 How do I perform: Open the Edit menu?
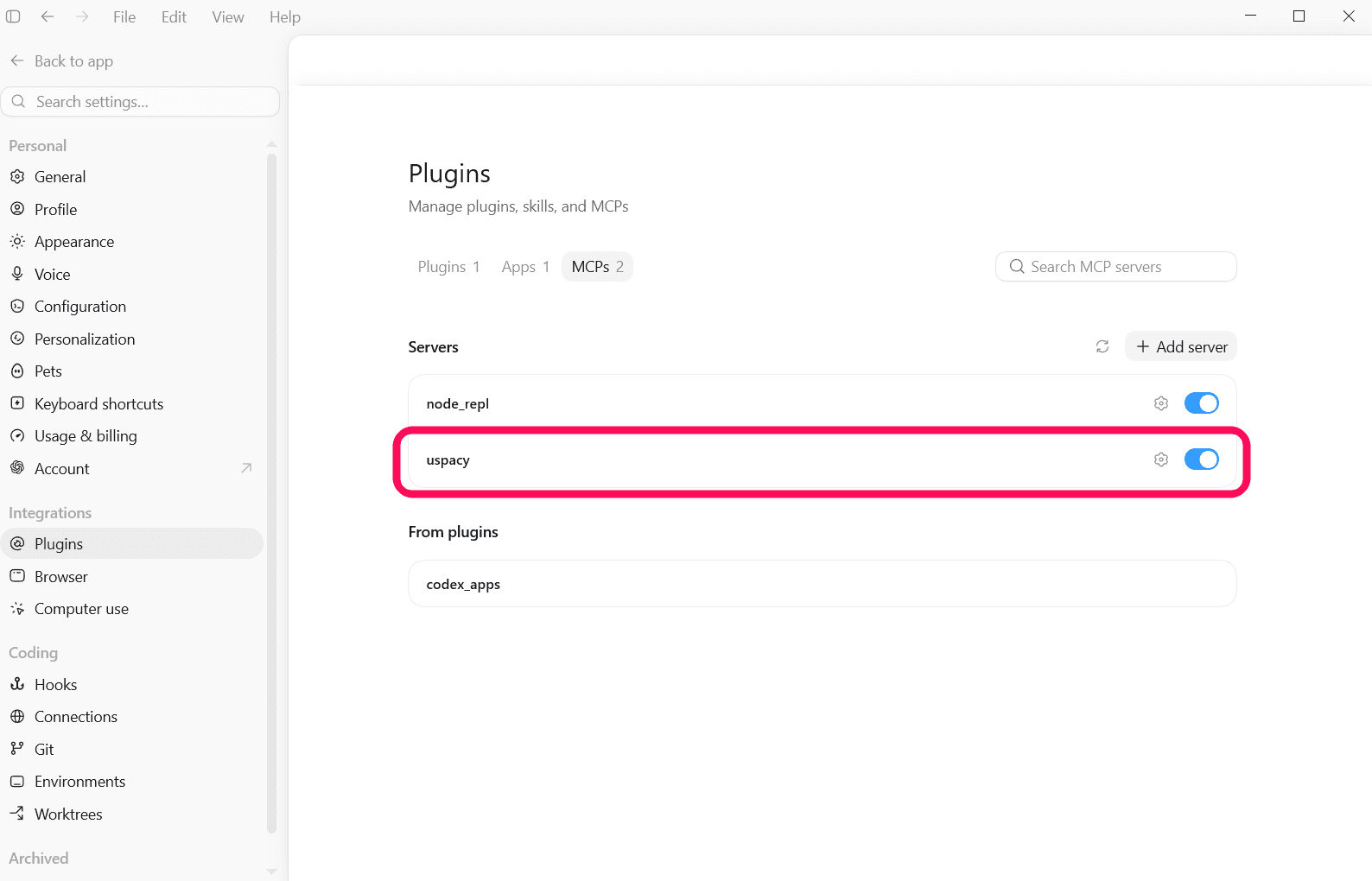[x=174, y=17]
